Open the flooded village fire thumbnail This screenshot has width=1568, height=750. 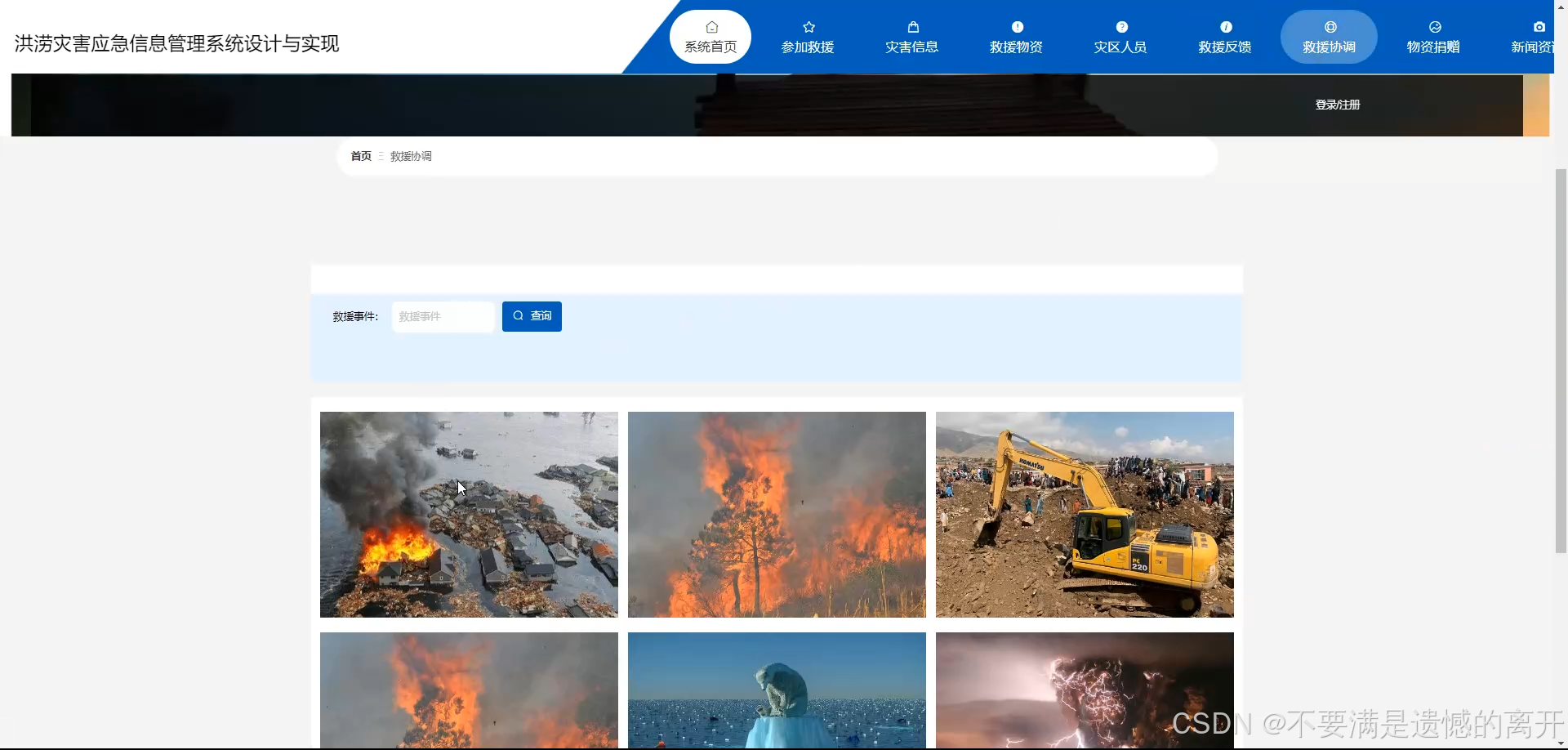469,515
